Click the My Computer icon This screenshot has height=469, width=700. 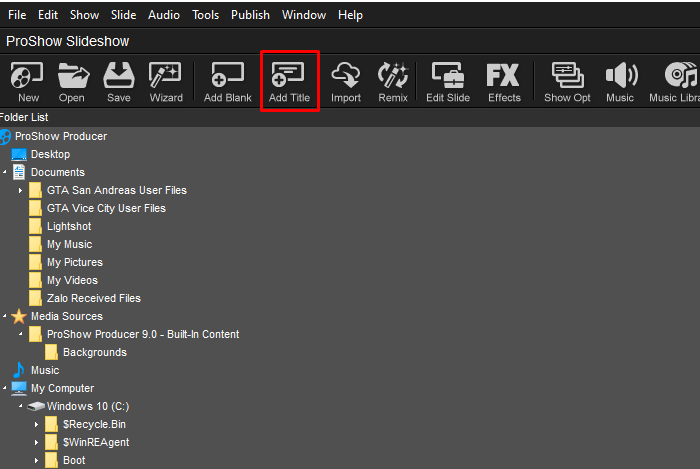tap(19, 388)
